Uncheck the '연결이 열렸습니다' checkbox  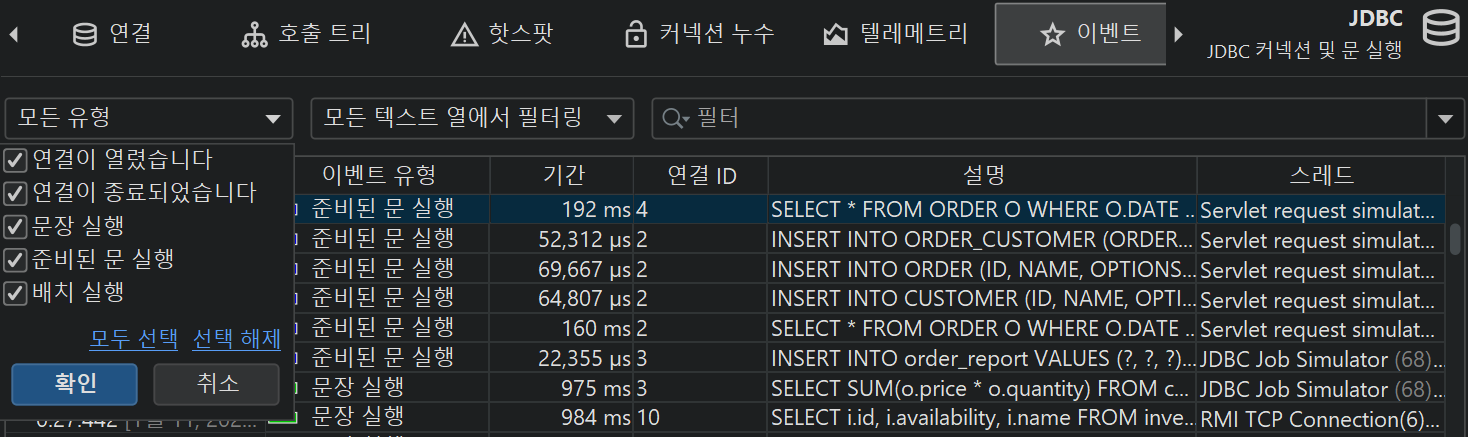point(15,160)
